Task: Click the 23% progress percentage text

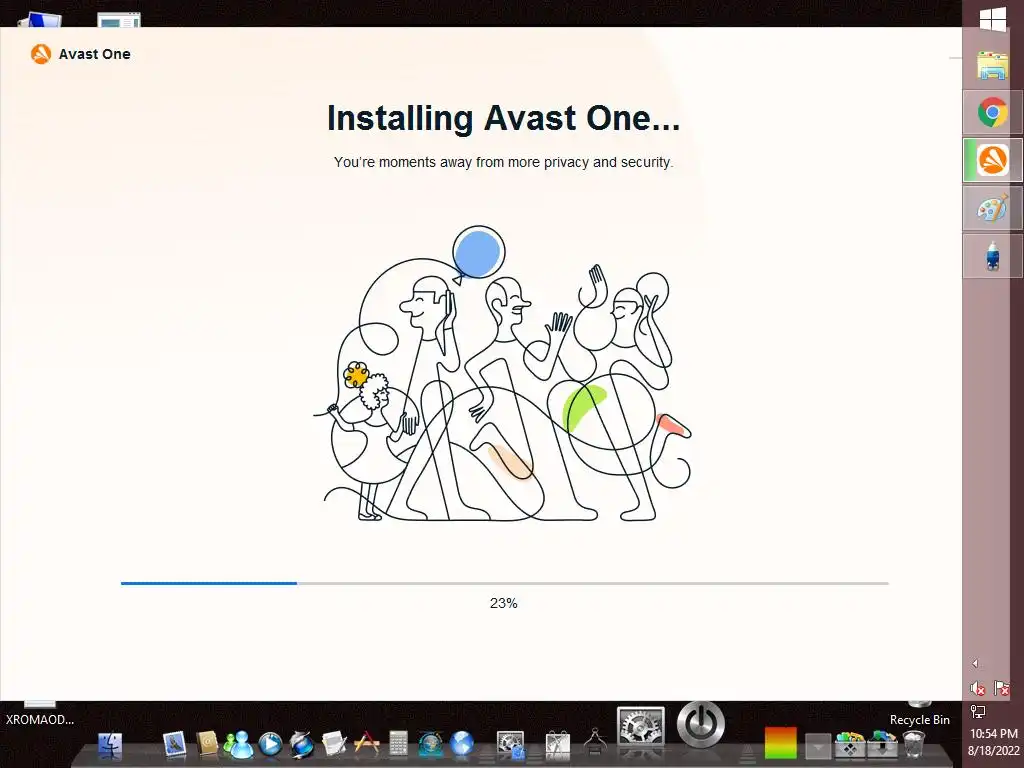Action: tap(504, 603)
